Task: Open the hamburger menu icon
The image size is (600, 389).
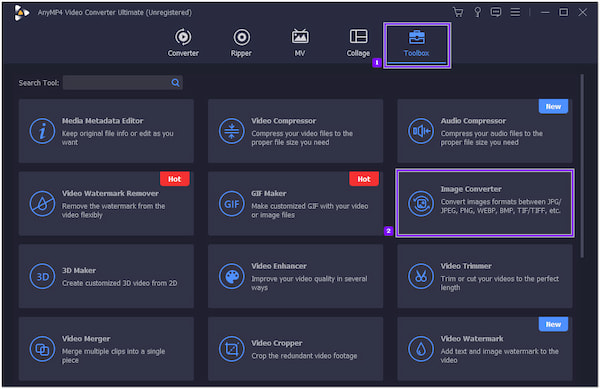Action: click(515, 12)
